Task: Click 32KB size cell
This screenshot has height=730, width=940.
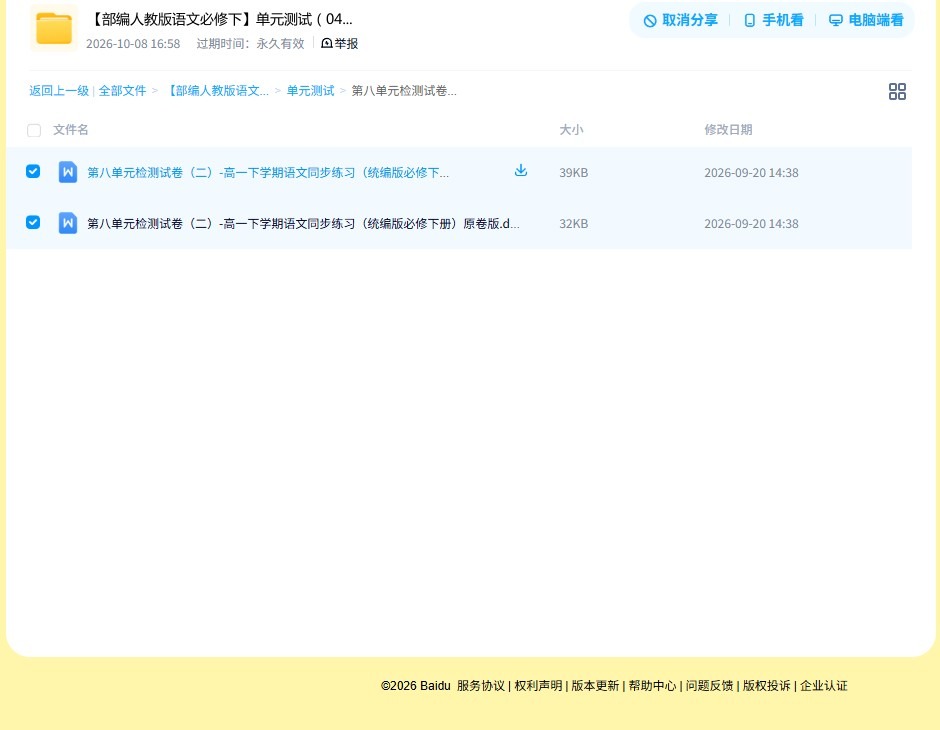Action: click(574, 224)
